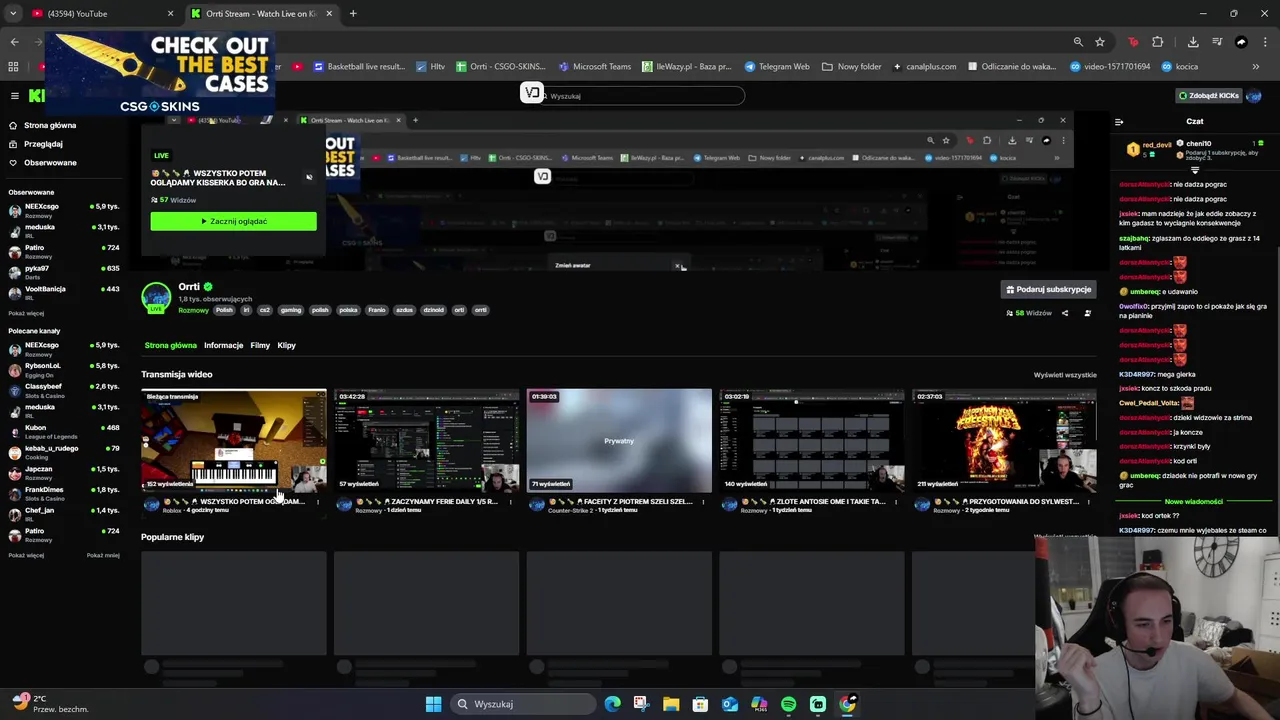Open the Prywatny blurred video thumbnail
1280x720 pixels.
(619, 441)
